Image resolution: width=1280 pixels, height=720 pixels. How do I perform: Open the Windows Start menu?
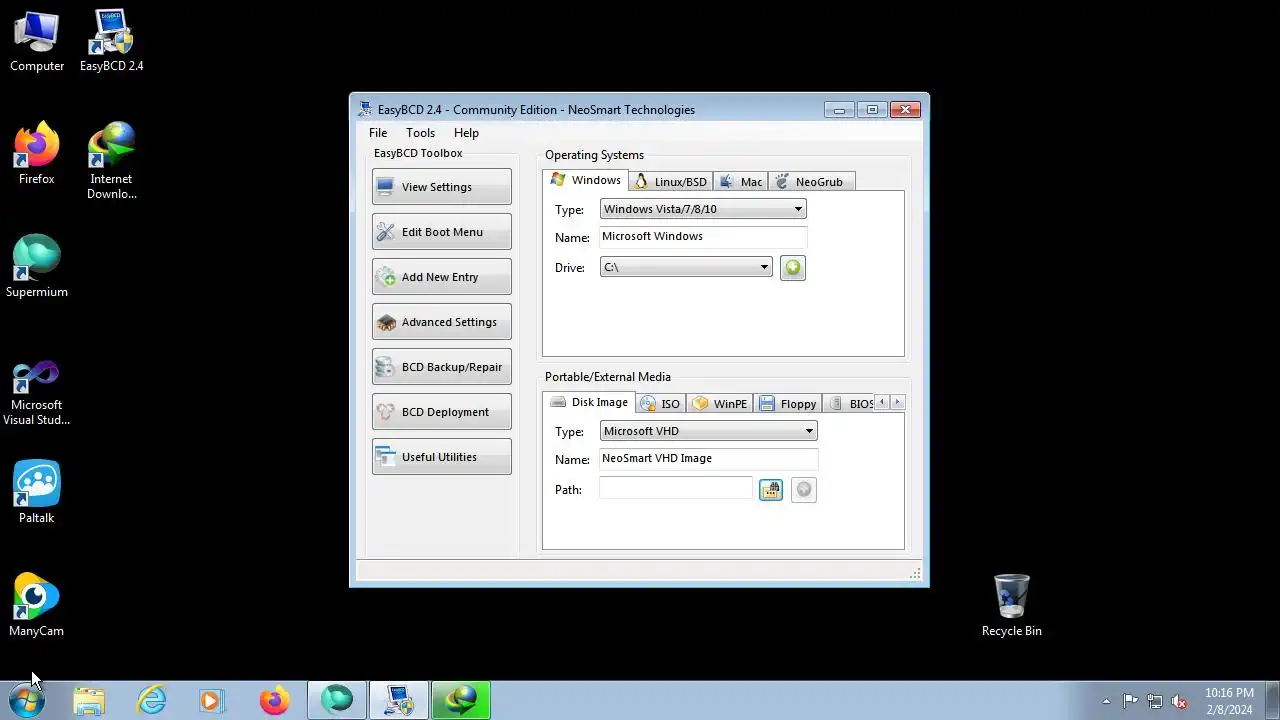coord(27,701)
